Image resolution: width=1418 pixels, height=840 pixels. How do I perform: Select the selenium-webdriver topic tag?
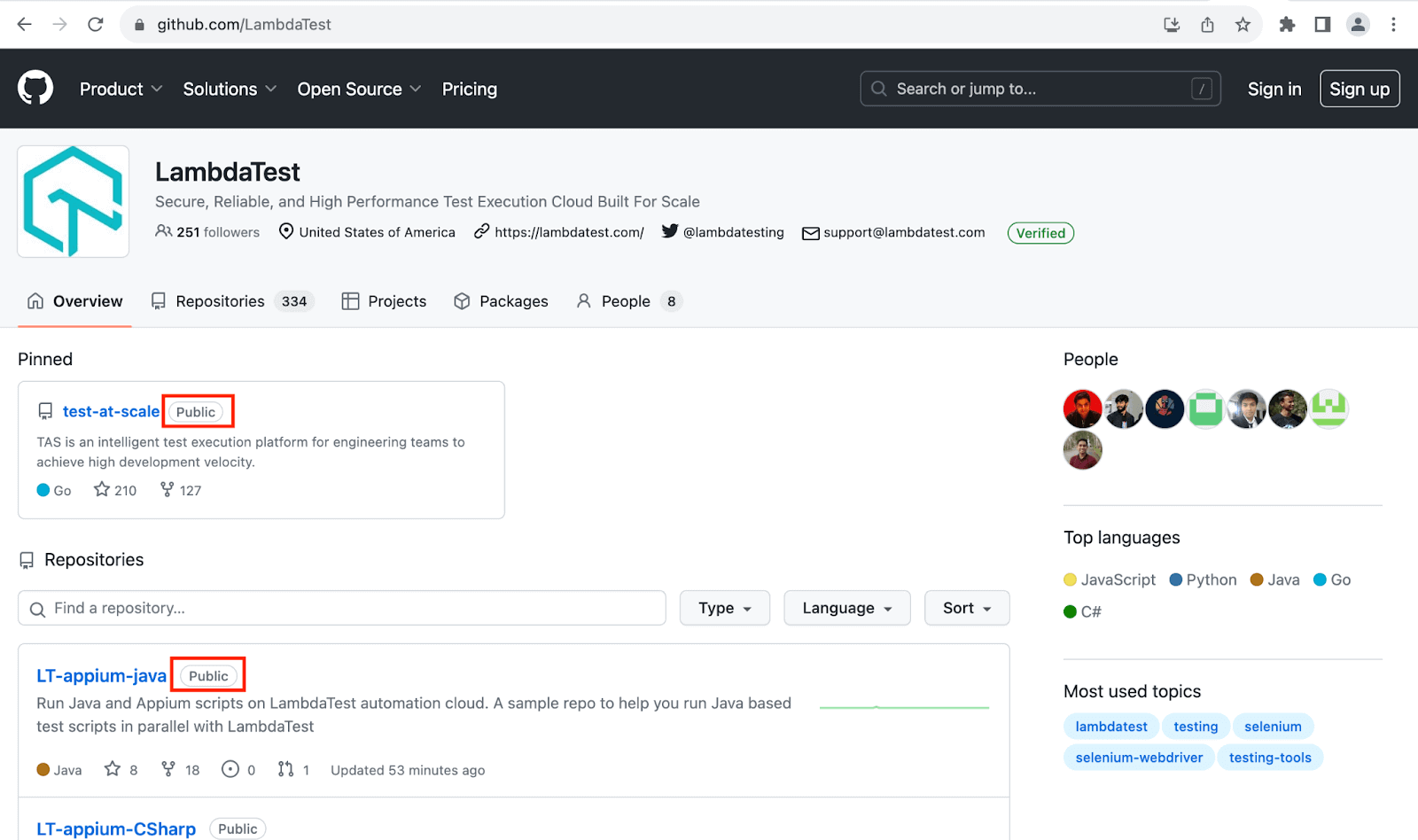tap(1139, 758)
